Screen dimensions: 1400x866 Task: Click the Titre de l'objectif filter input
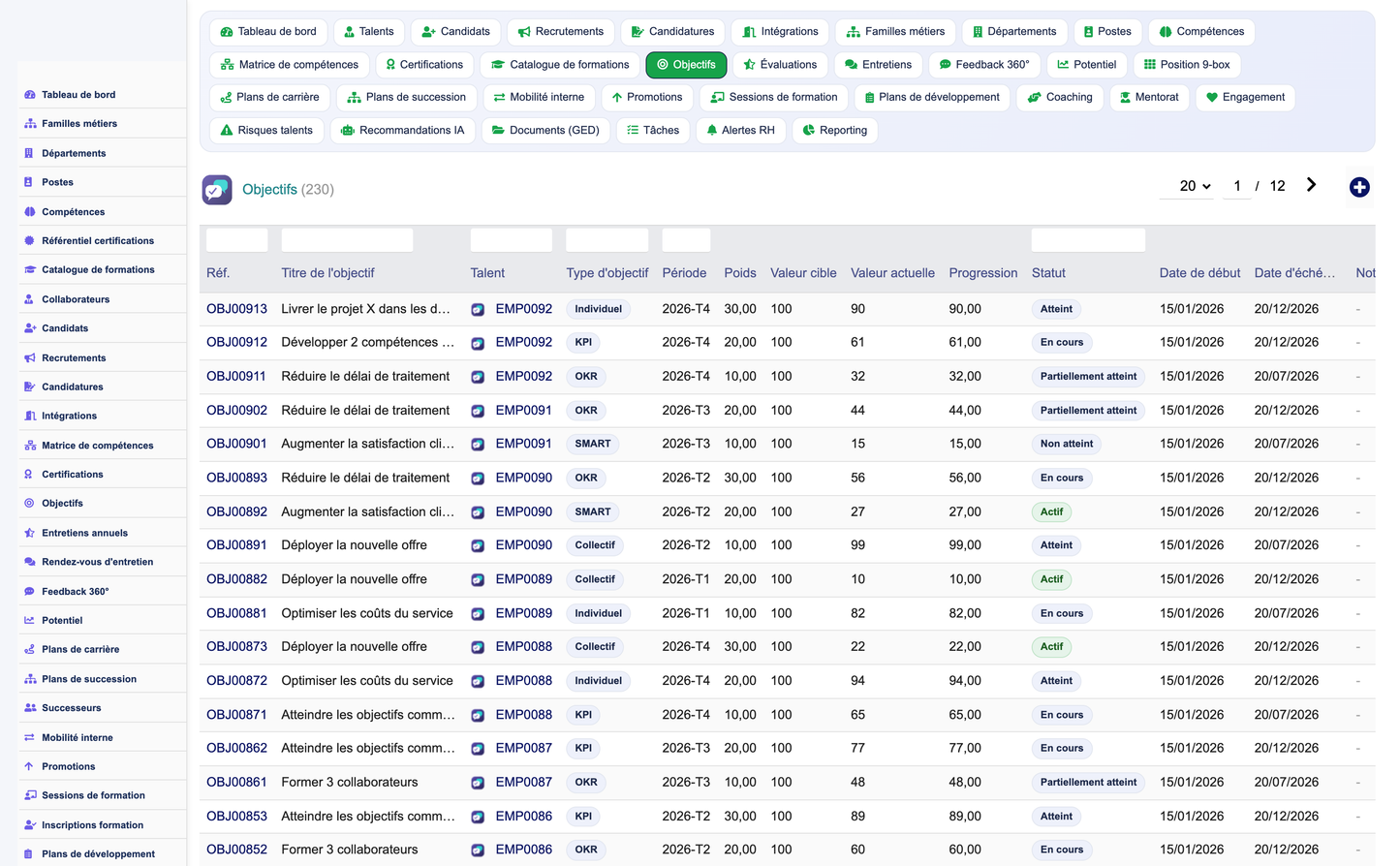pos(347,240)
